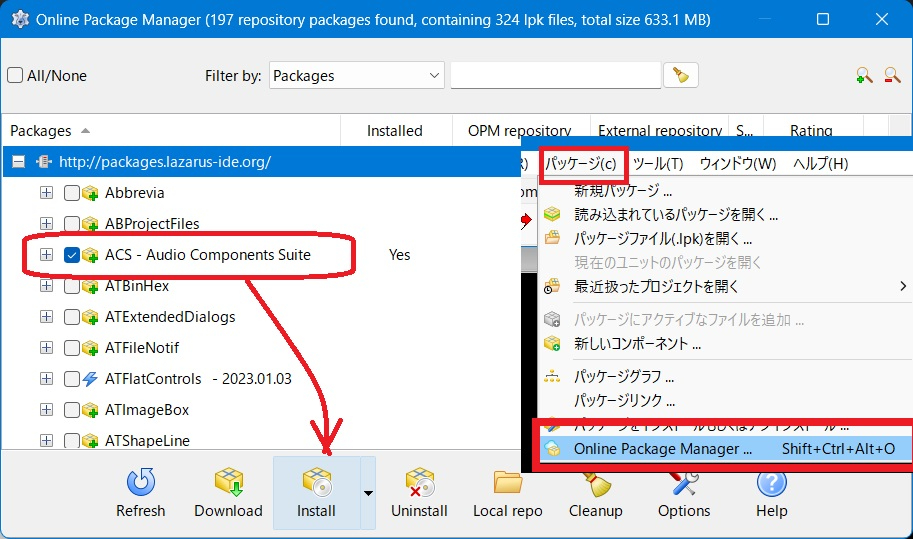913x539 pixels.
Task: Click the ATImageBox package icon
Action: pos(90,410)
